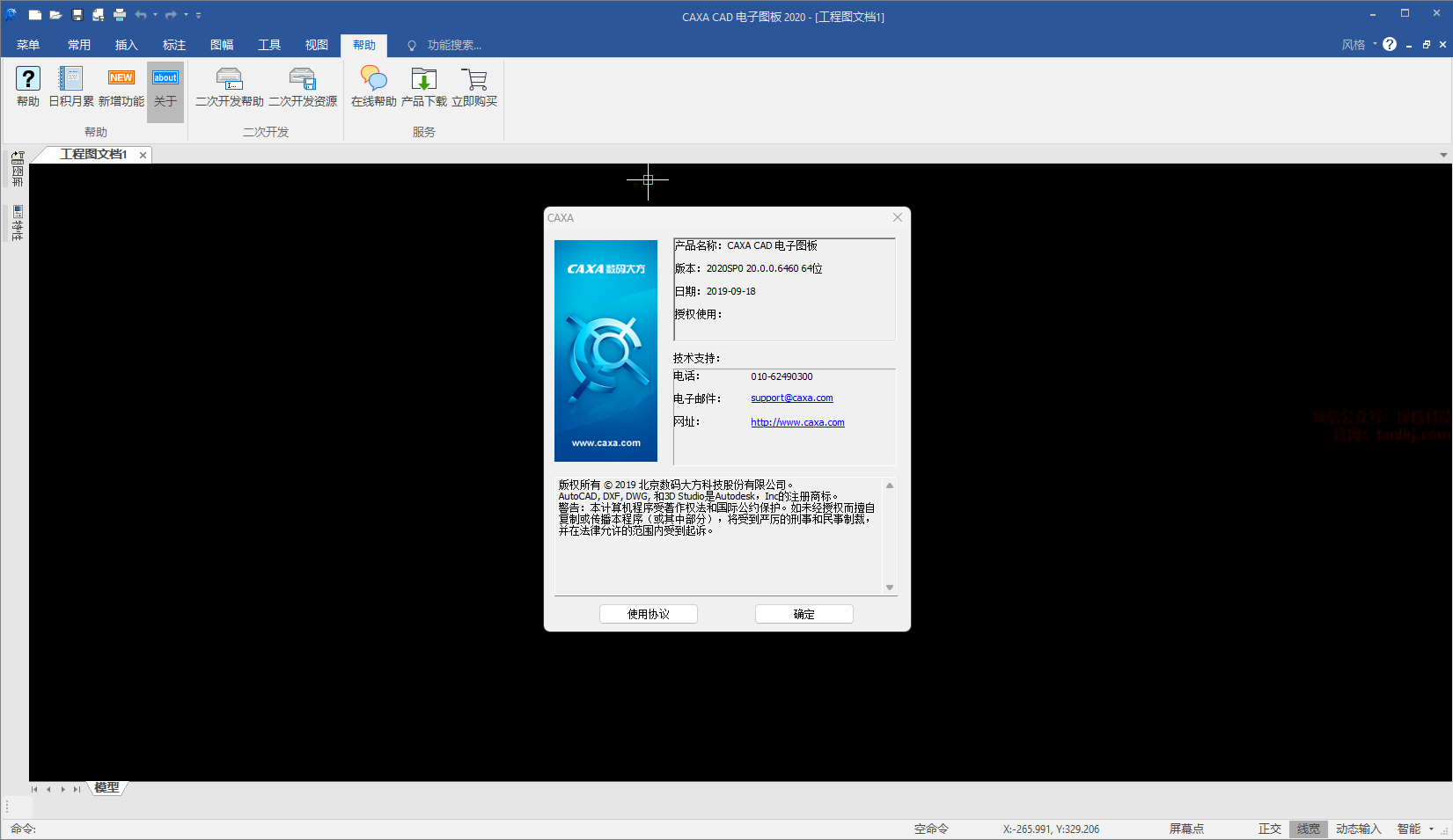
Task: Click the 使用协议 button
Action: point(648,614)
